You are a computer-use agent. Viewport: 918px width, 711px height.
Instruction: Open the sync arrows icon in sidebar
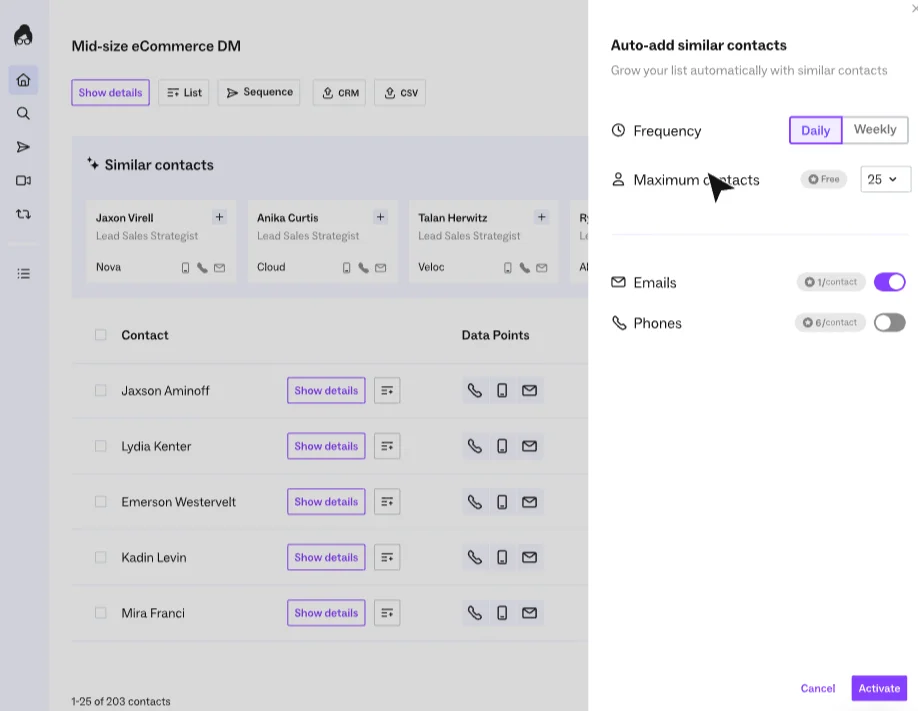click(23, 214)
